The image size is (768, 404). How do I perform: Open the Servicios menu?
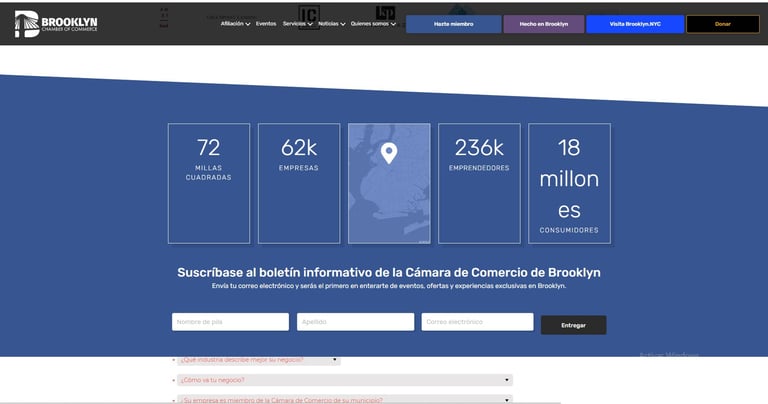tap(297, 24)
